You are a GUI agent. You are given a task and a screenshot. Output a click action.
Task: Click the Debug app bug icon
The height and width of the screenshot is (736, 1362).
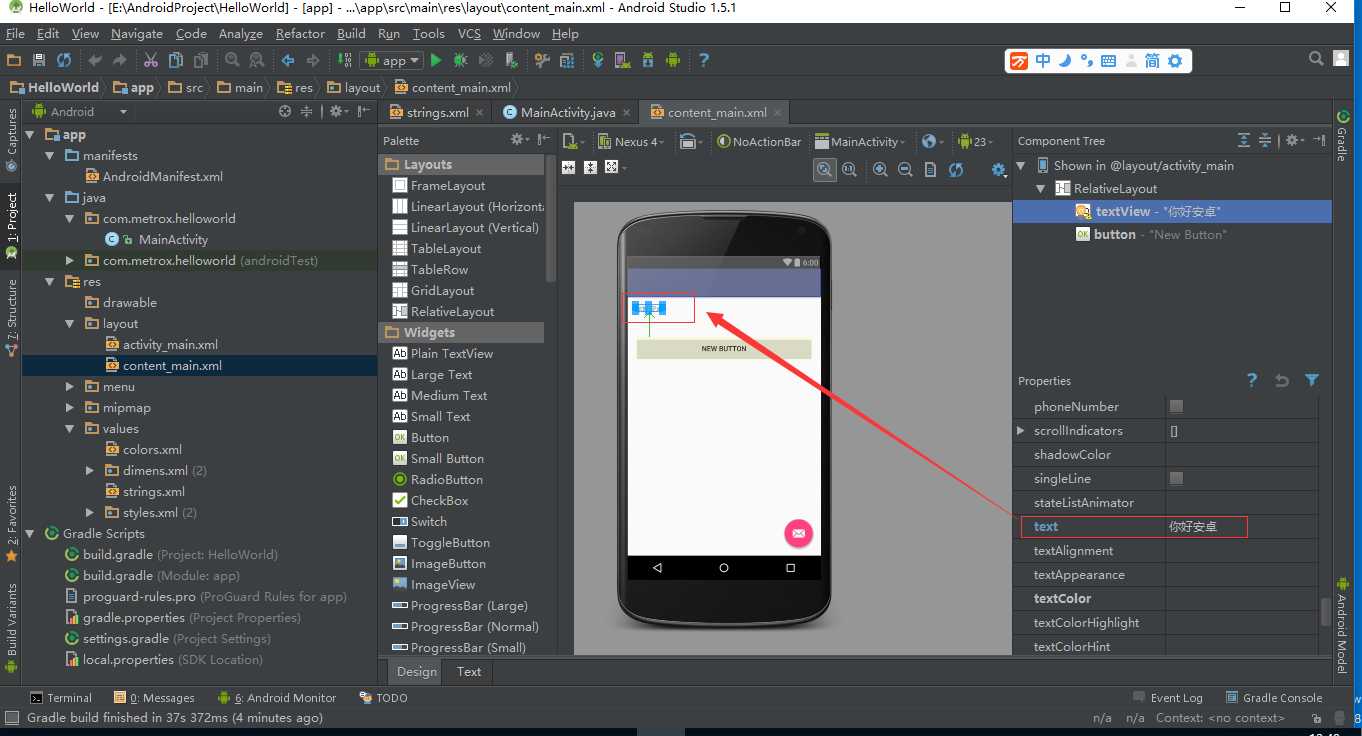(462, 60)
